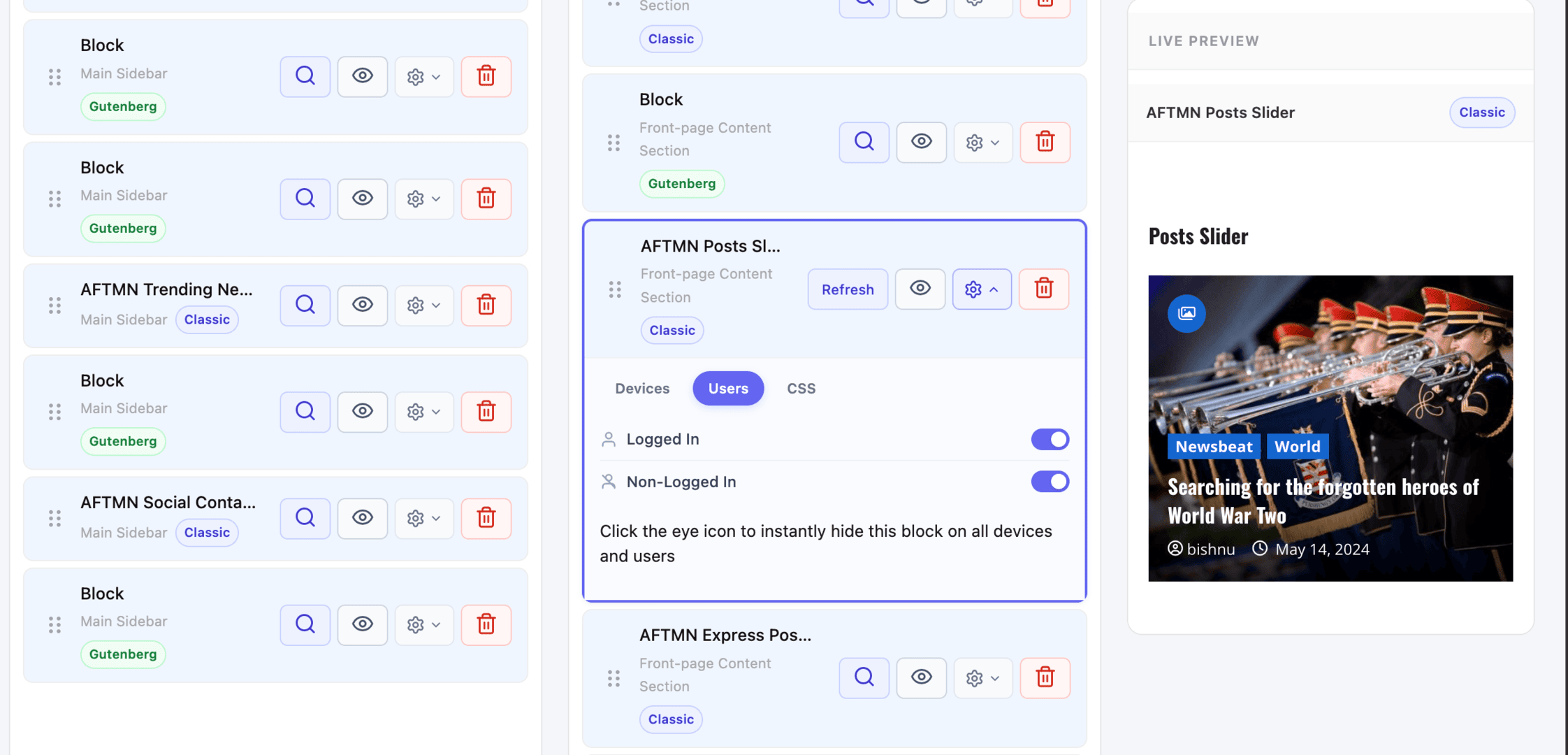This screenshot has width=1568, height=755.
Task: Preview the AFTMN Social Contacts widget with magnifier
Action: [x=305, y=518]
